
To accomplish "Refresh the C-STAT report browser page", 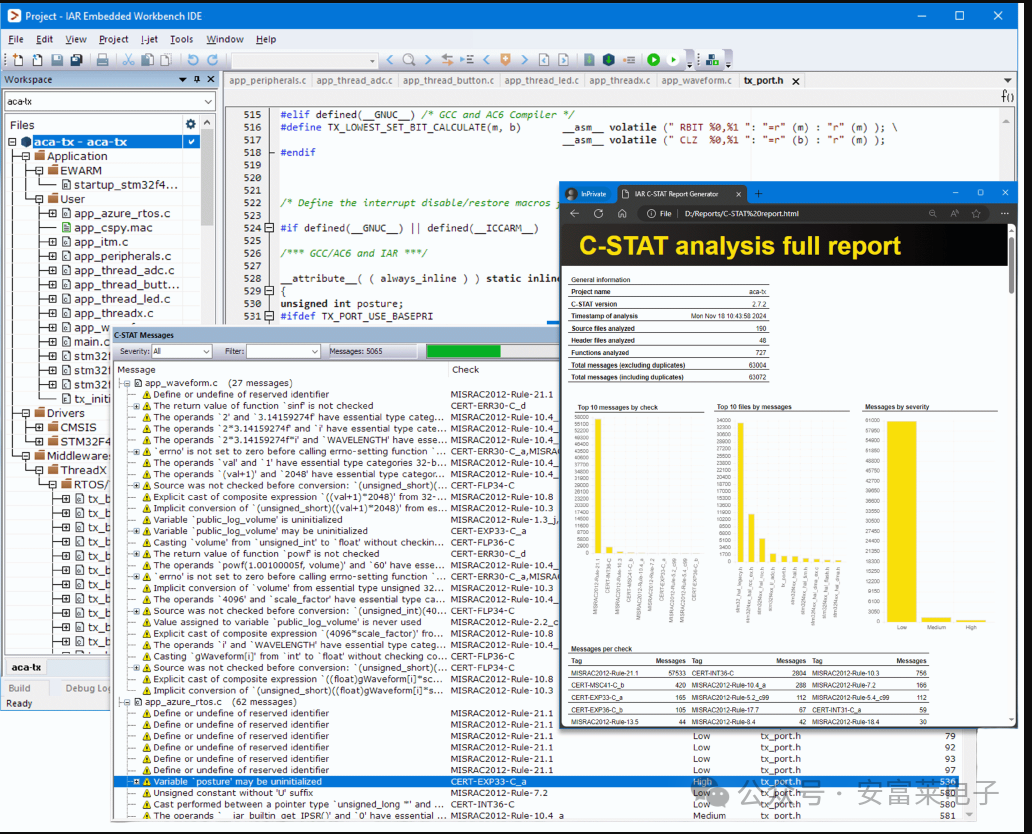I will pos(598,213).
